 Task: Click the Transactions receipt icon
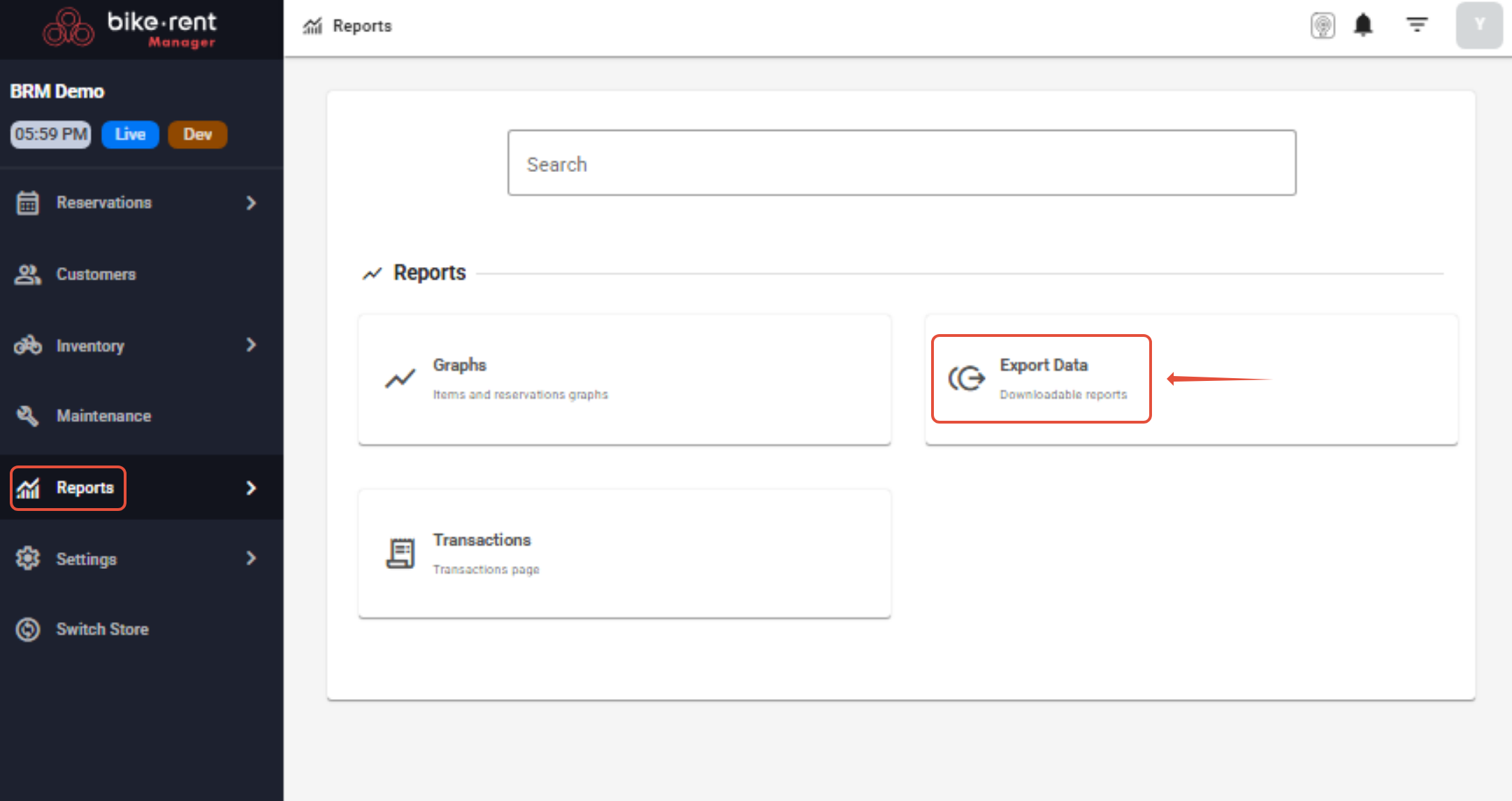click(401, 554)
